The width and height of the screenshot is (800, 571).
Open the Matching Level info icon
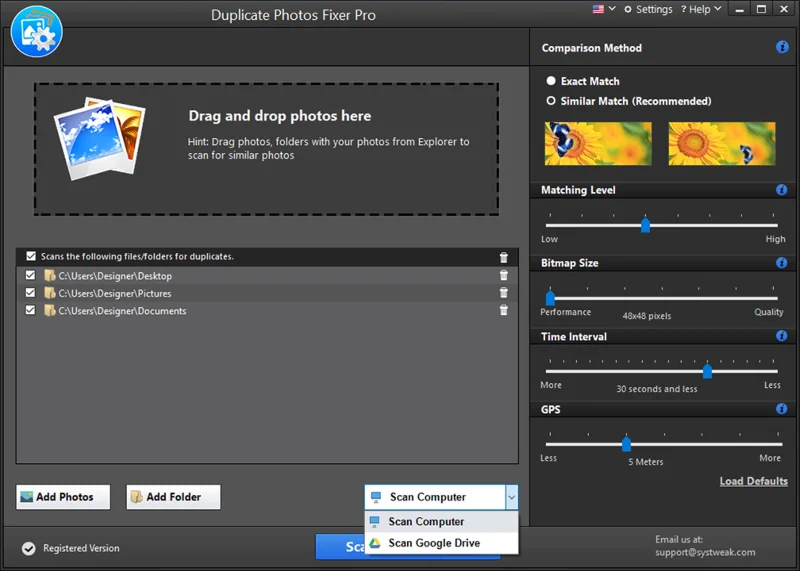coord(781,190)
